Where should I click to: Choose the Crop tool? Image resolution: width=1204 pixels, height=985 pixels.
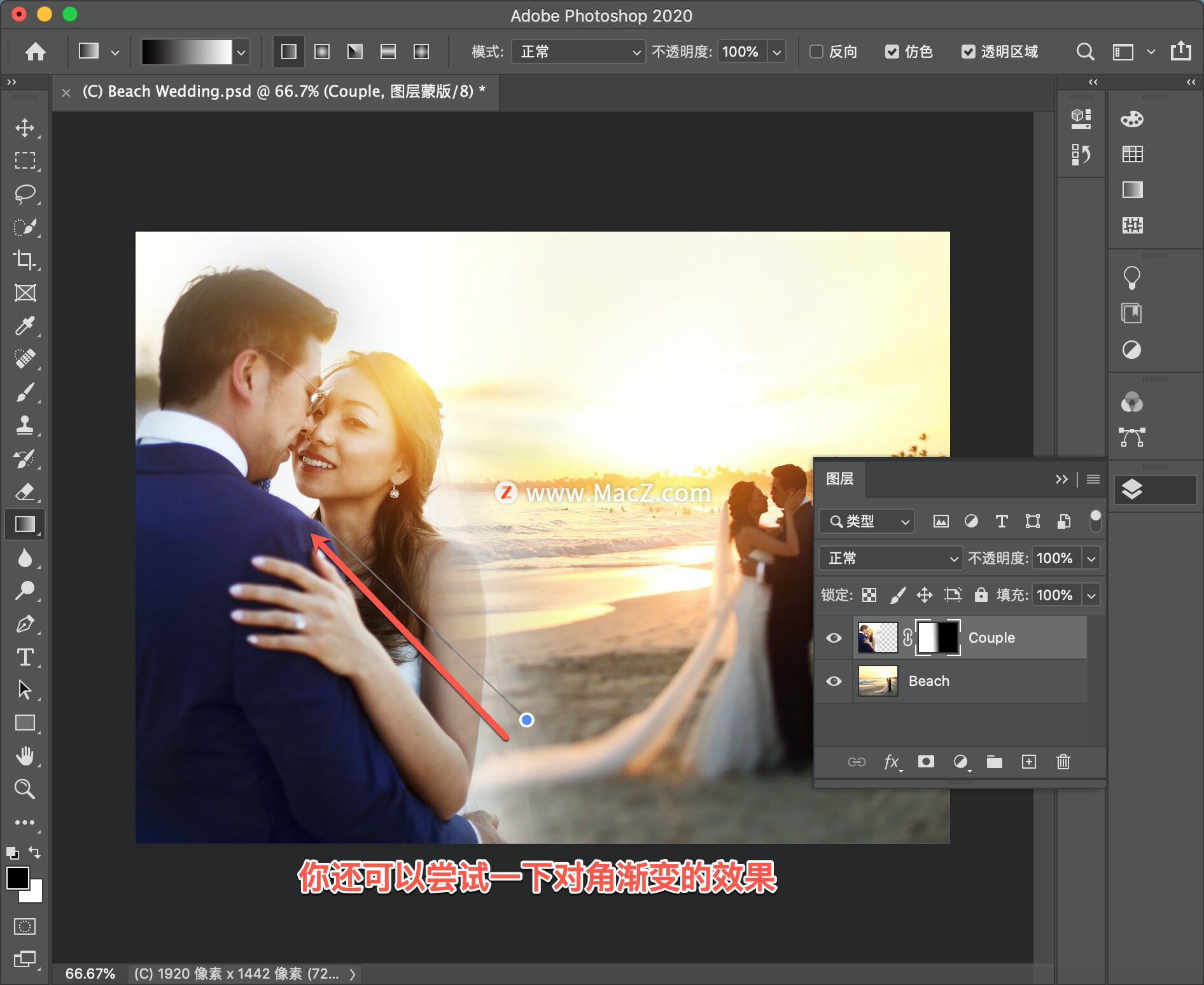25,260
